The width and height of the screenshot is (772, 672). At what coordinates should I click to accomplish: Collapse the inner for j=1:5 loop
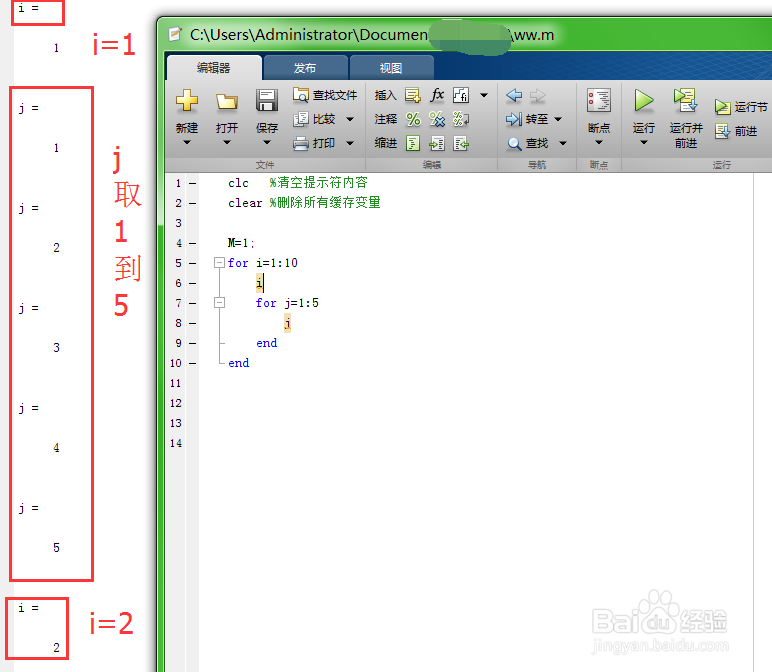[219, 302]
